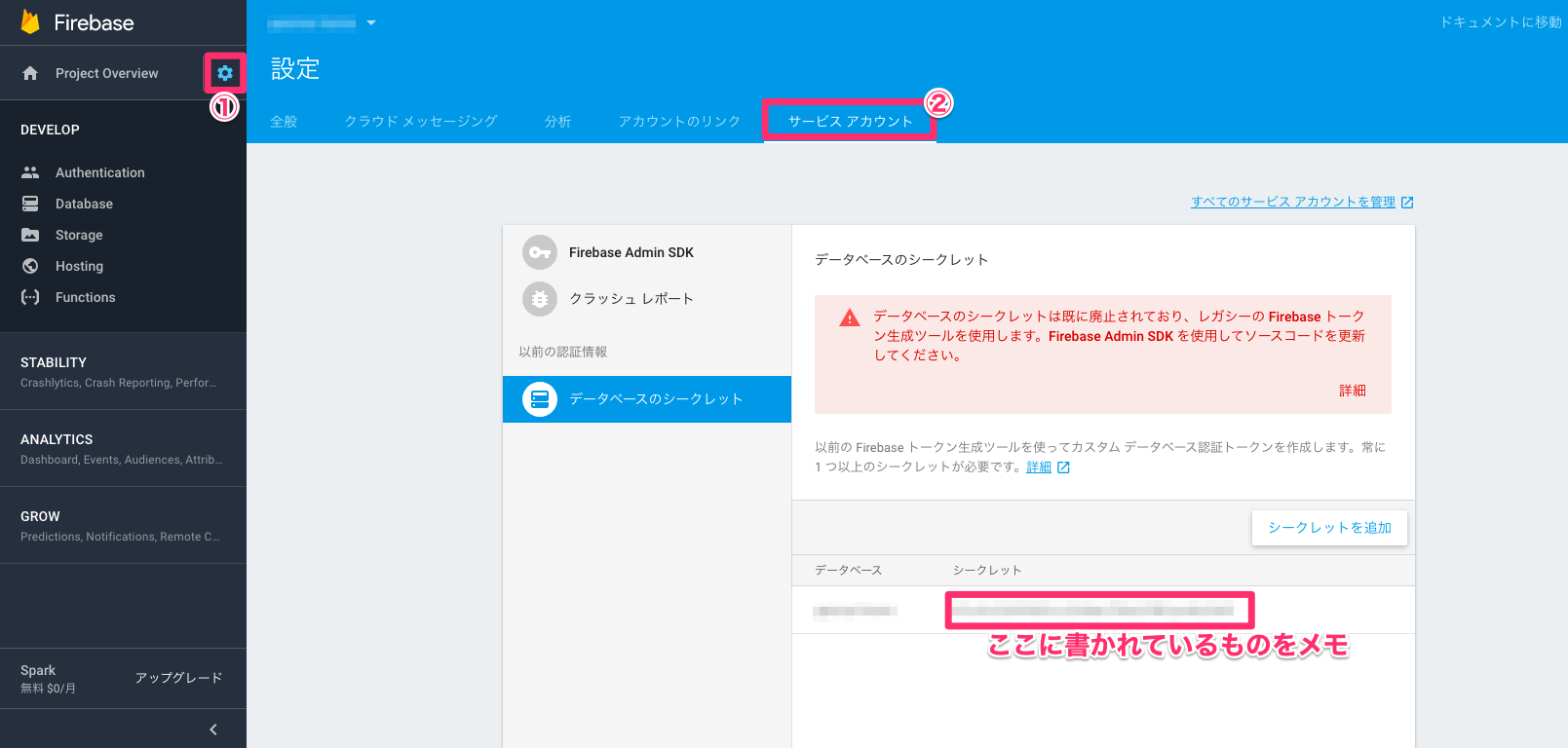Expand the GROW section
Screen dimensions: 1568x748
123,525
